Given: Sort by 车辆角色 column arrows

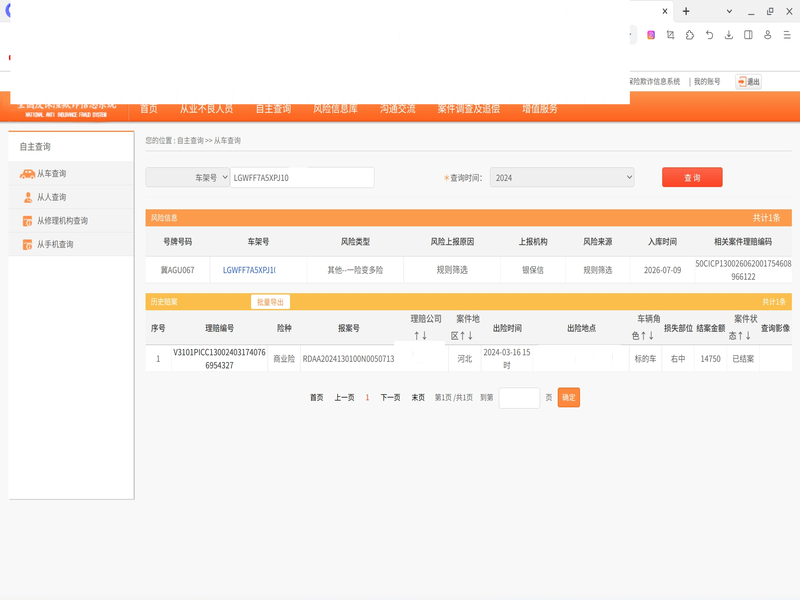Looking at the screenshot, I should pyautogui.click(x=647, y=336).
